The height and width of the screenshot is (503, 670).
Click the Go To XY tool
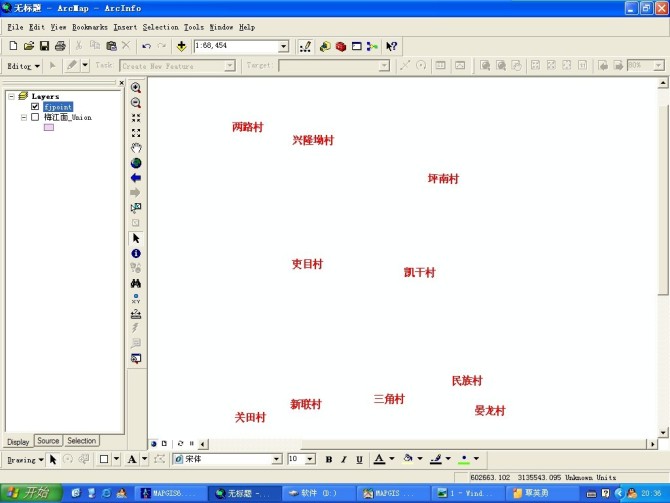(x=136, y=298)
